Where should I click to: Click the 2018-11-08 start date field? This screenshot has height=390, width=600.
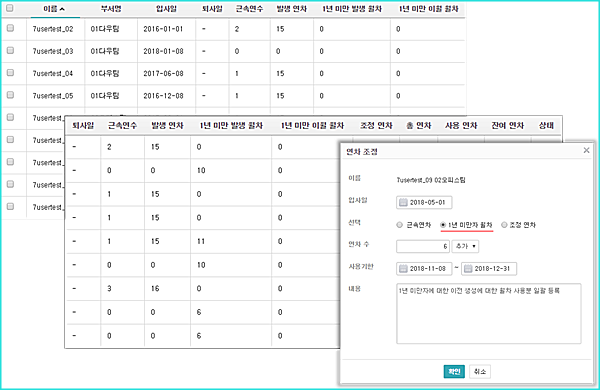point(424,269)
